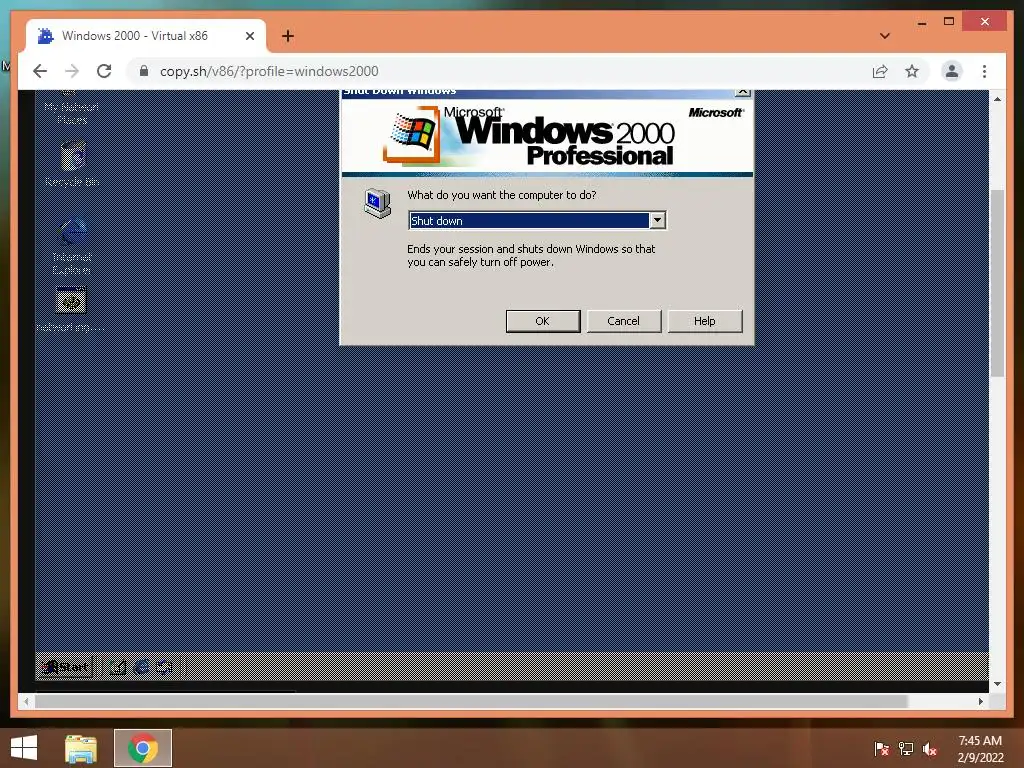This screenshot has height=768, width=1024.
Task: Click the page vertical scrollbar thumb
Action: pos(997,283)
